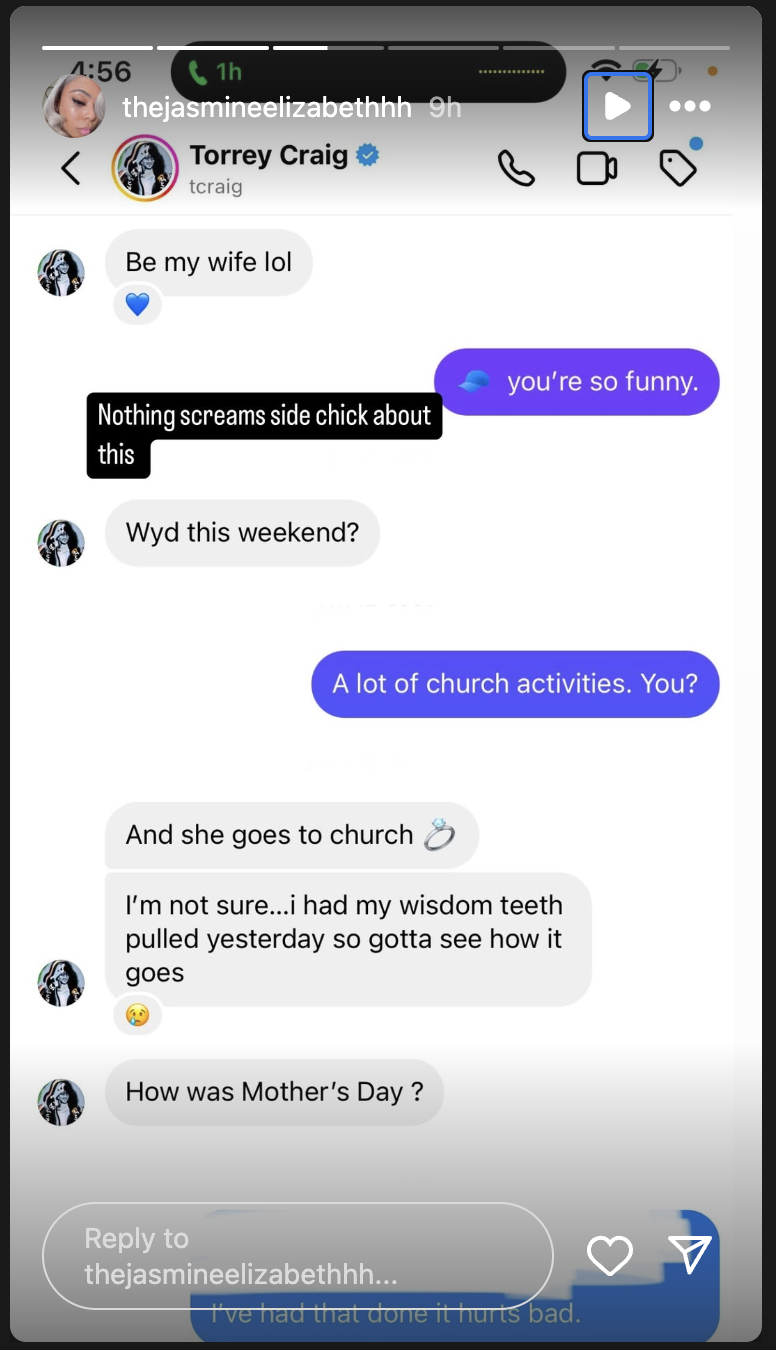Like the story with the heart icon

tap(609, 1255)
